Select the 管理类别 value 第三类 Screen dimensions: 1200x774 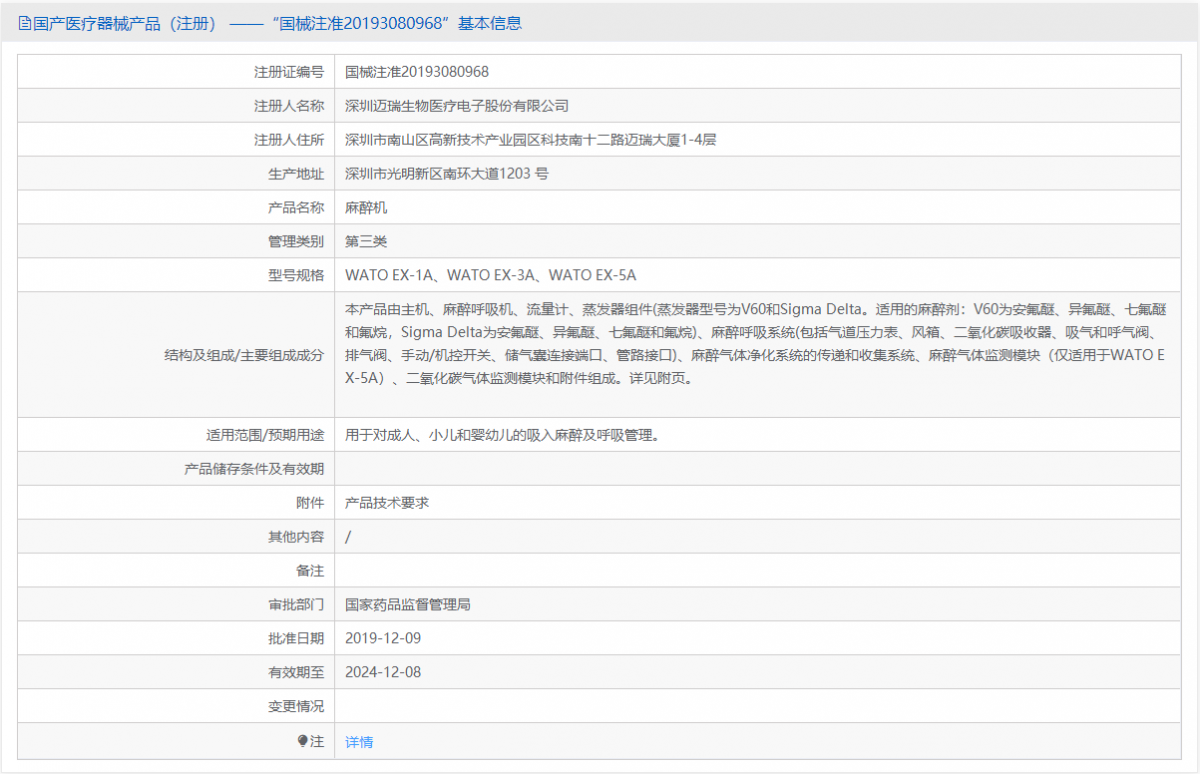click(x=363, y=240)
